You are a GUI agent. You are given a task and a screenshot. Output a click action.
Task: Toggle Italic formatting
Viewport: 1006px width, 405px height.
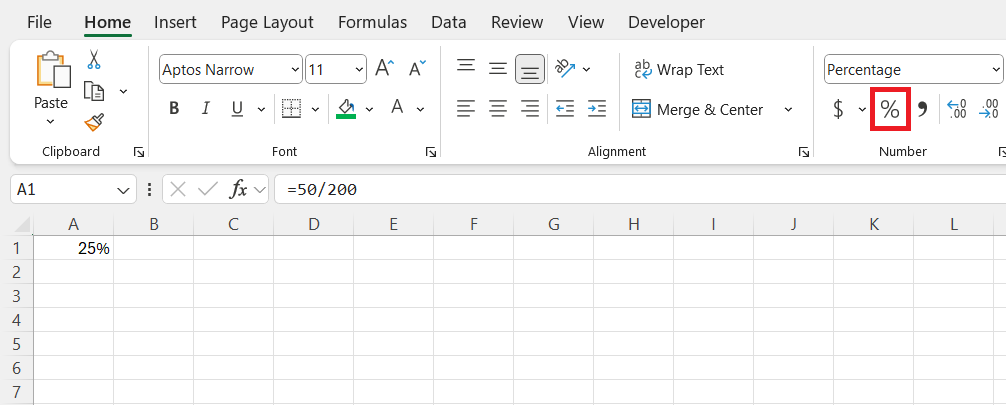tap(205, 108)
